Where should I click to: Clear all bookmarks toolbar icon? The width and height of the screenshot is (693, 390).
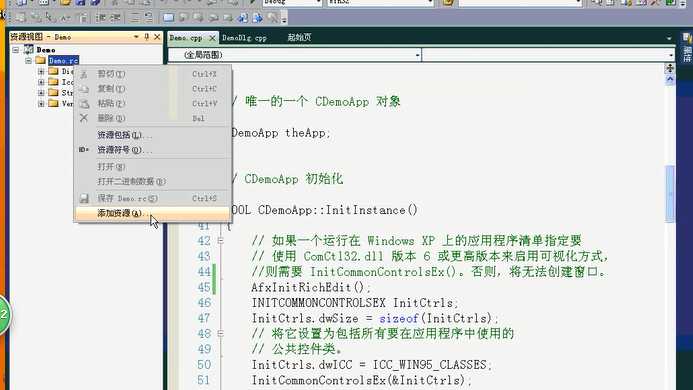click(273, 18)
